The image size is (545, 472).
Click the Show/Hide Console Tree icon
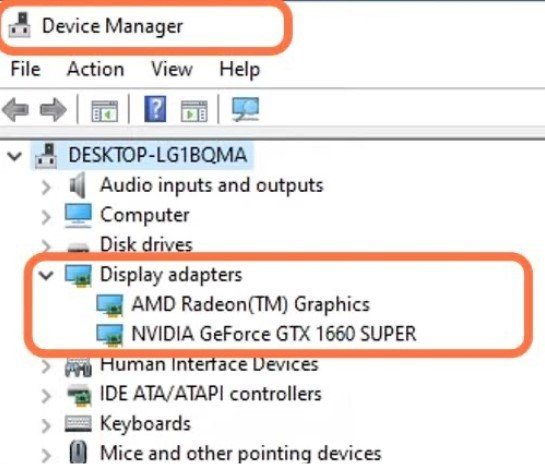(x=104, y=111)
